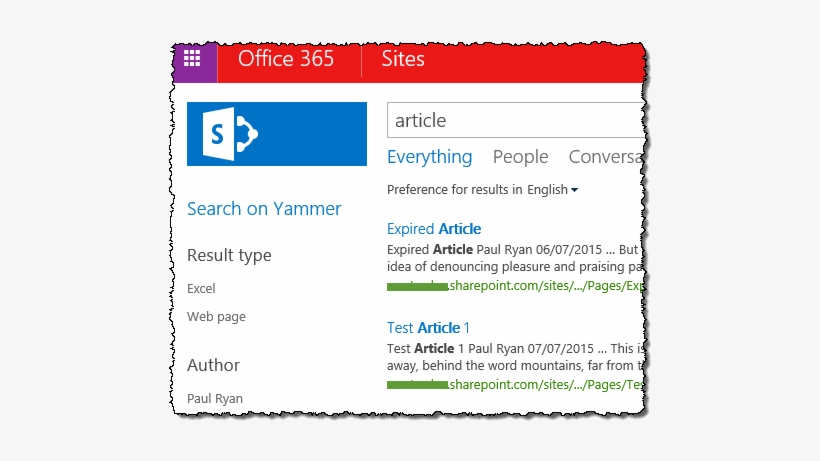Viewport: 820px width, 461px height.
Task: Switch to the People search tab
Action: point(520,157)
